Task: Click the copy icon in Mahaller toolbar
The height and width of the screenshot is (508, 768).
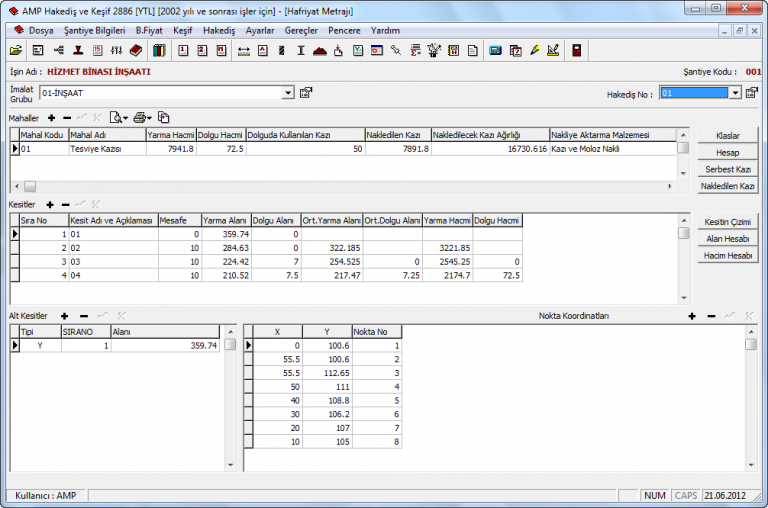Action: 164,118
